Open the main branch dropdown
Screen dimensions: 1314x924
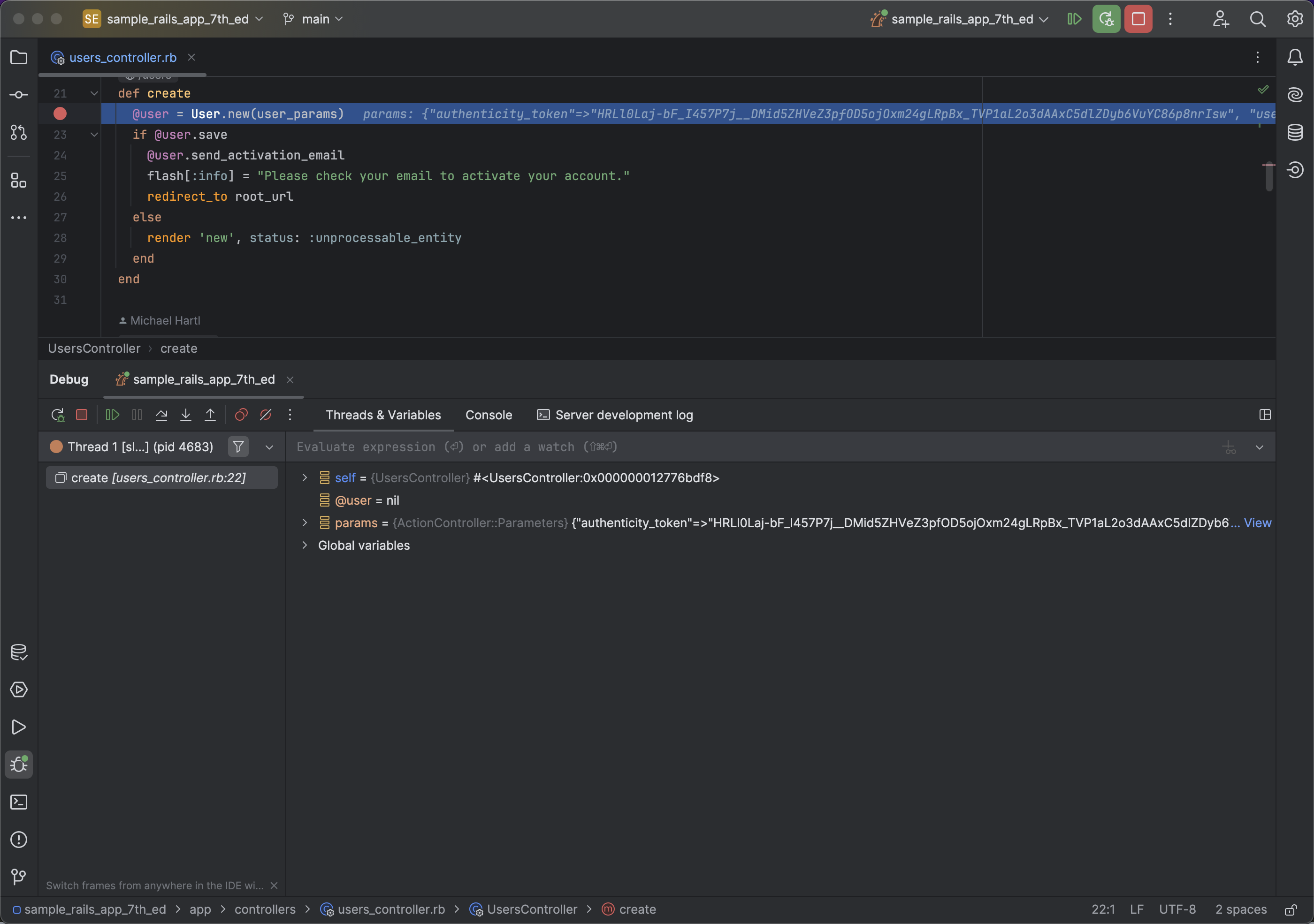313,18
